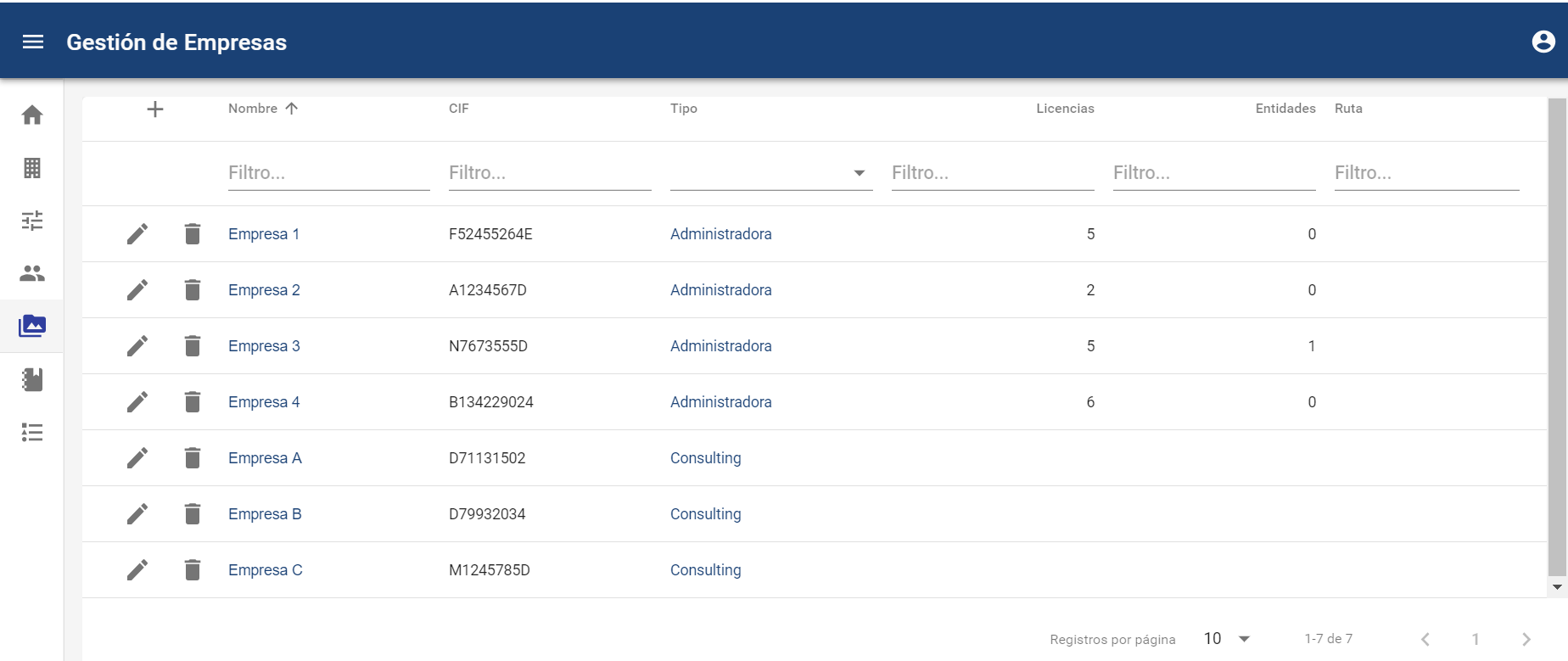The height and width of the screenshot is (661, 1568).
Task: Edit Empresa B with the pencil icon
Action: tap(137, 514)
